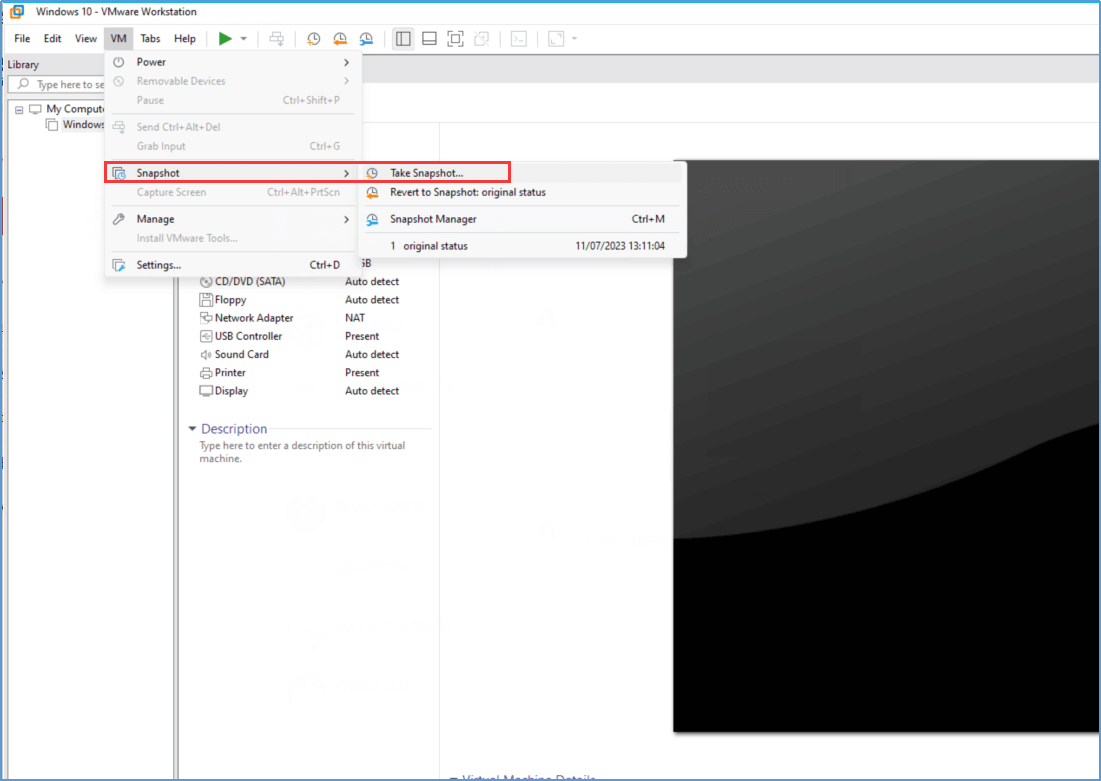1101x781 pixels.
Task: Click the Send Ctrl+Alt+Del toolbar icon
Action: tap(277, 38)
